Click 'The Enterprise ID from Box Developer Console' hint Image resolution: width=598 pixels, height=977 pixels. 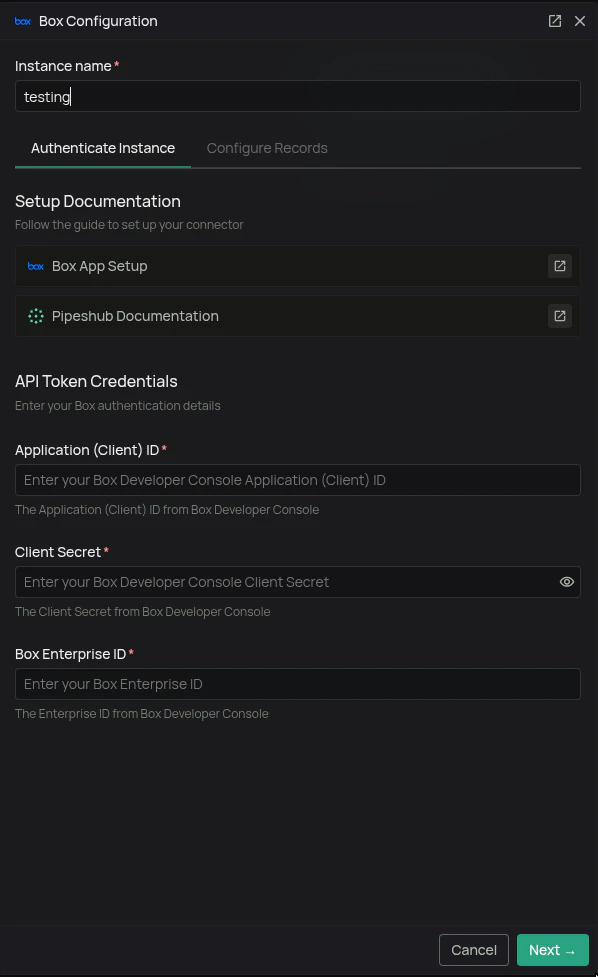[141, 714]
